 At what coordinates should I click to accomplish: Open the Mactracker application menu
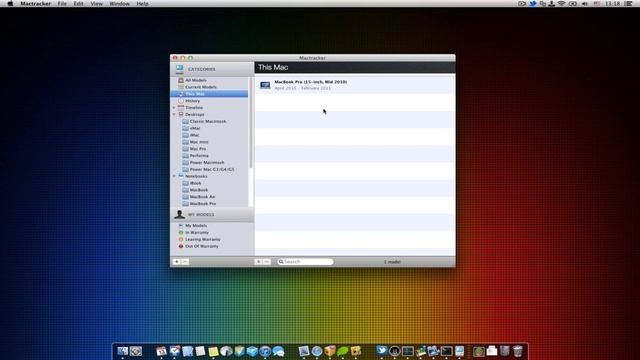(36, 4)
